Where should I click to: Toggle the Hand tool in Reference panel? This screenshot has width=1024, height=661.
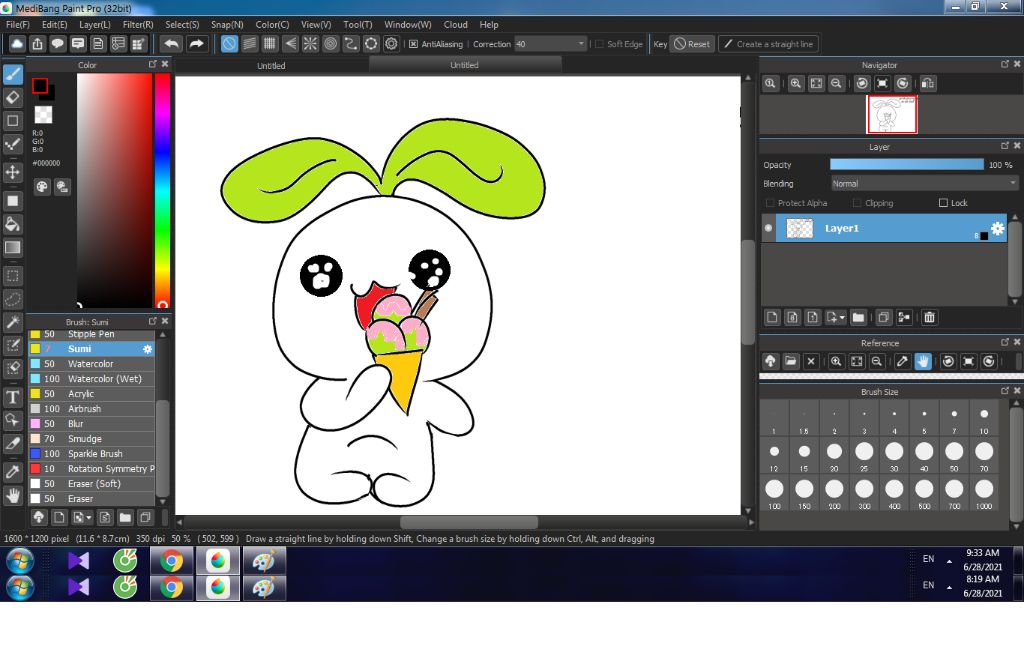point(923,361)
